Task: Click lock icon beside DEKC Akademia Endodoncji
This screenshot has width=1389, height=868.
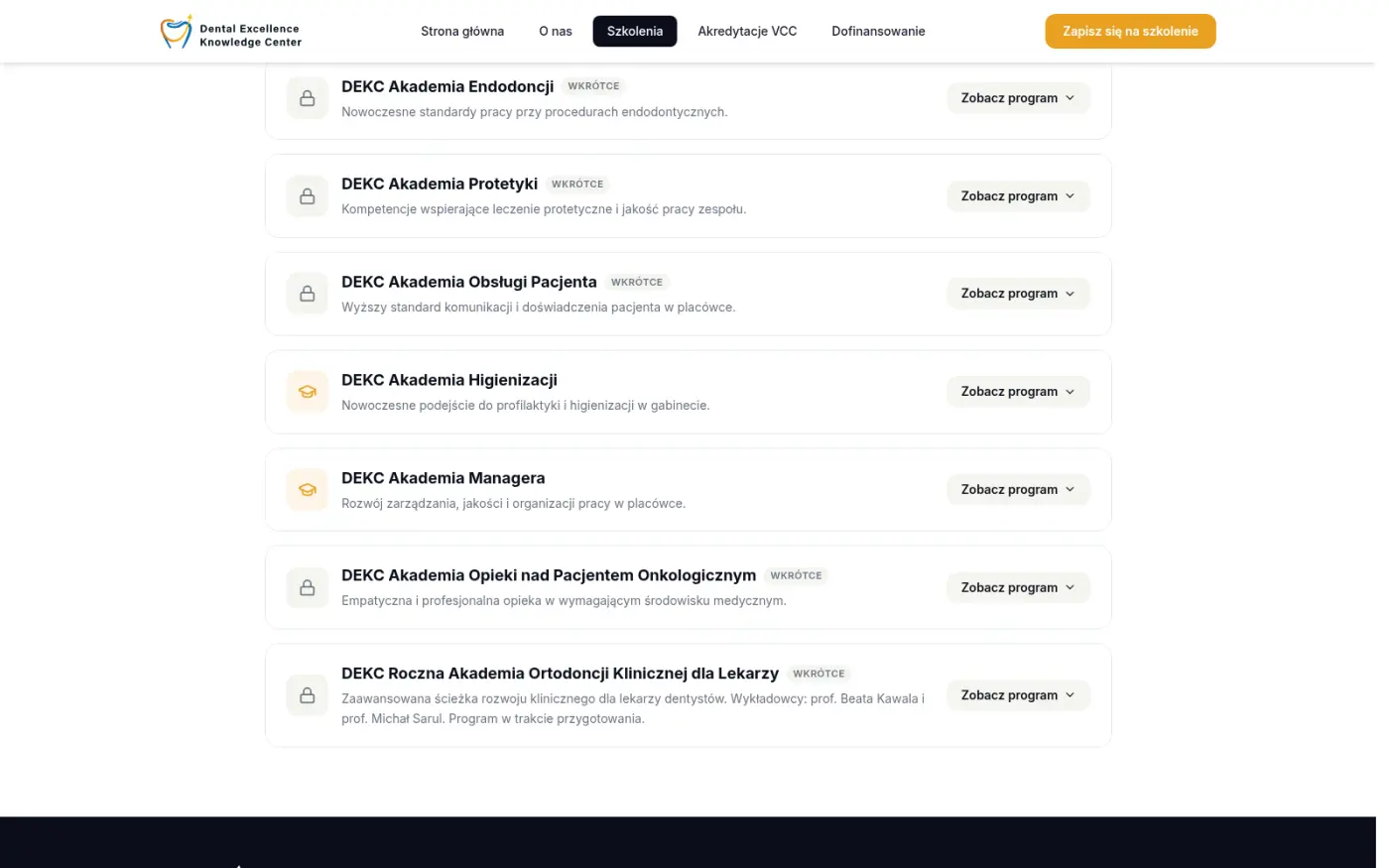Action: coord(310,99)
